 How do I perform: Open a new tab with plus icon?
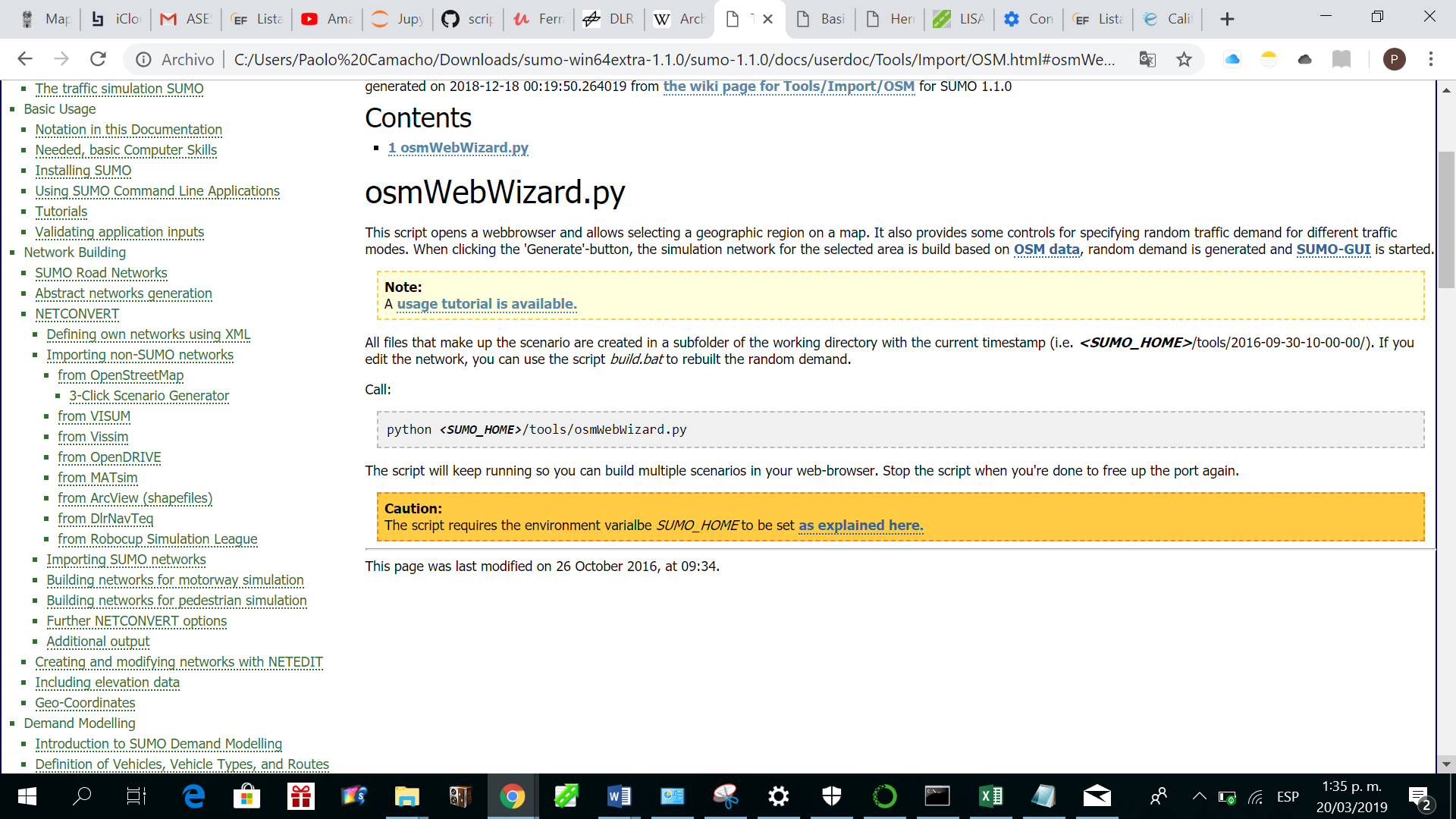coord(1227,19)
